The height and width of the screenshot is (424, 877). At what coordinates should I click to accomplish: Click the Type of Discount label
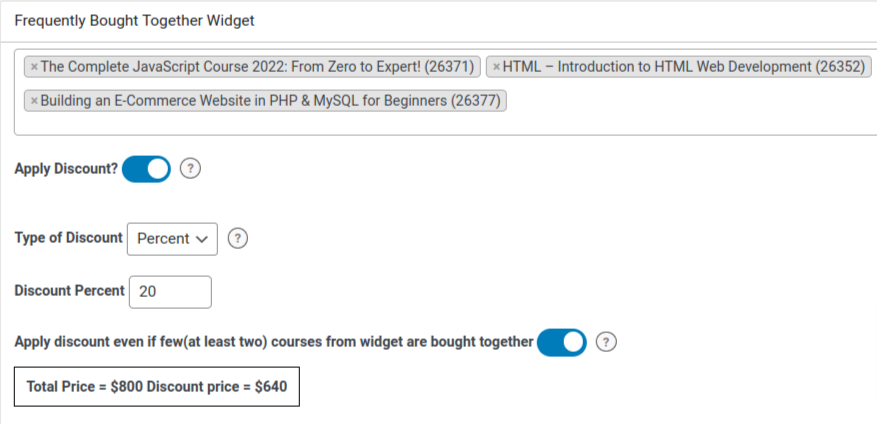click(69, 238)
